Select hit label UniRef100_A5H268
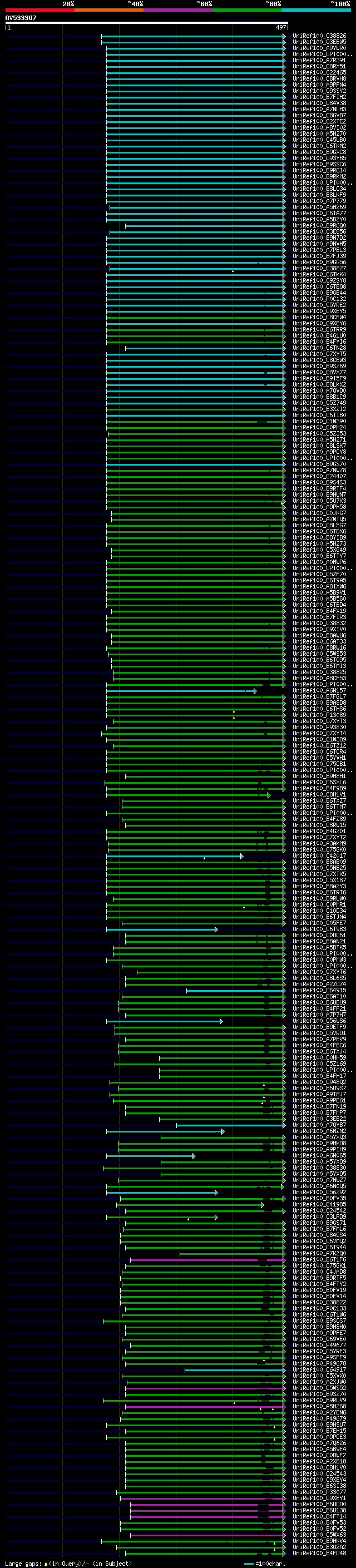This screenshot has height=1568, width=356. 319,1406
